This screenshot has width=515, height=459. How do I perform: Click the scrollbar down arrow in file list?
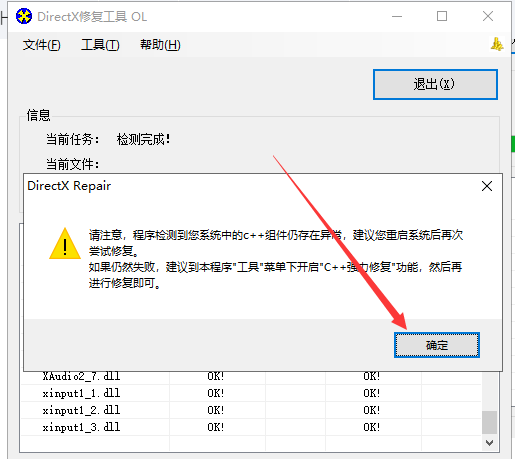coord(489,443)
